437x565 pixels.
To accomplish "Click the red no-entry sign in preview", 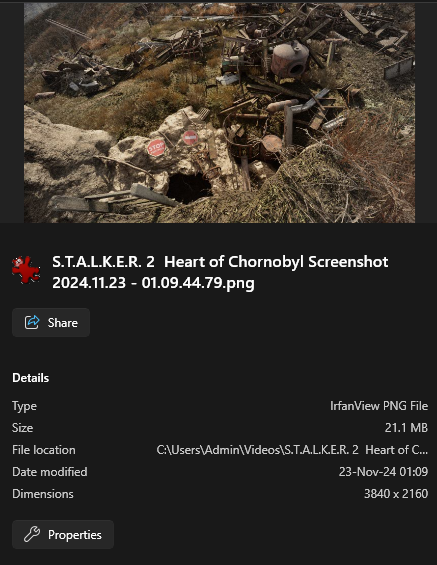I will pyautogui.click(x=190, y=137).
